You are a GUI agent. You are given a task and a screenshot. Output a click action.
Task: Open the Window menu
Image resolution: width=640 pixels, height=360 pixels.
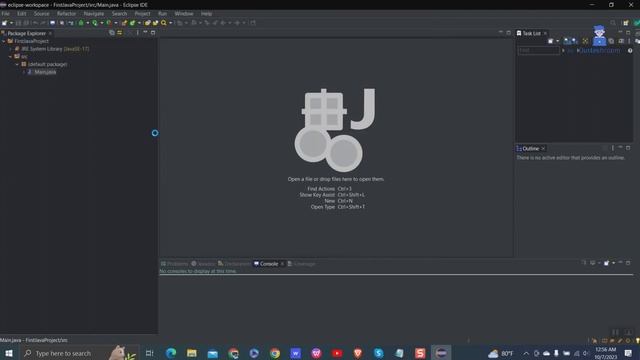[x=184, y=13]
